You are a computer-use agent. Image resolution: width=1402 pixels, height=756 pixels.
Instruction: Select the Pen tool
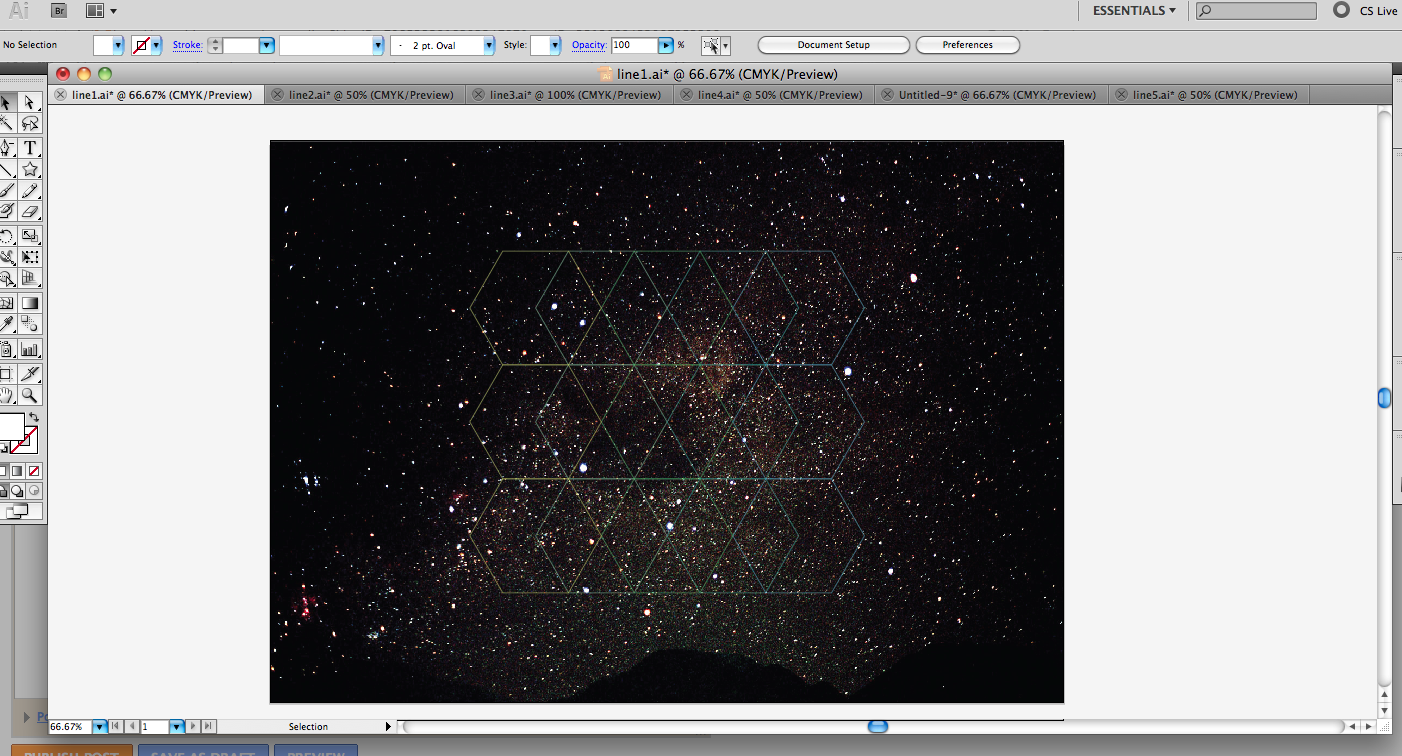[7, 148]
